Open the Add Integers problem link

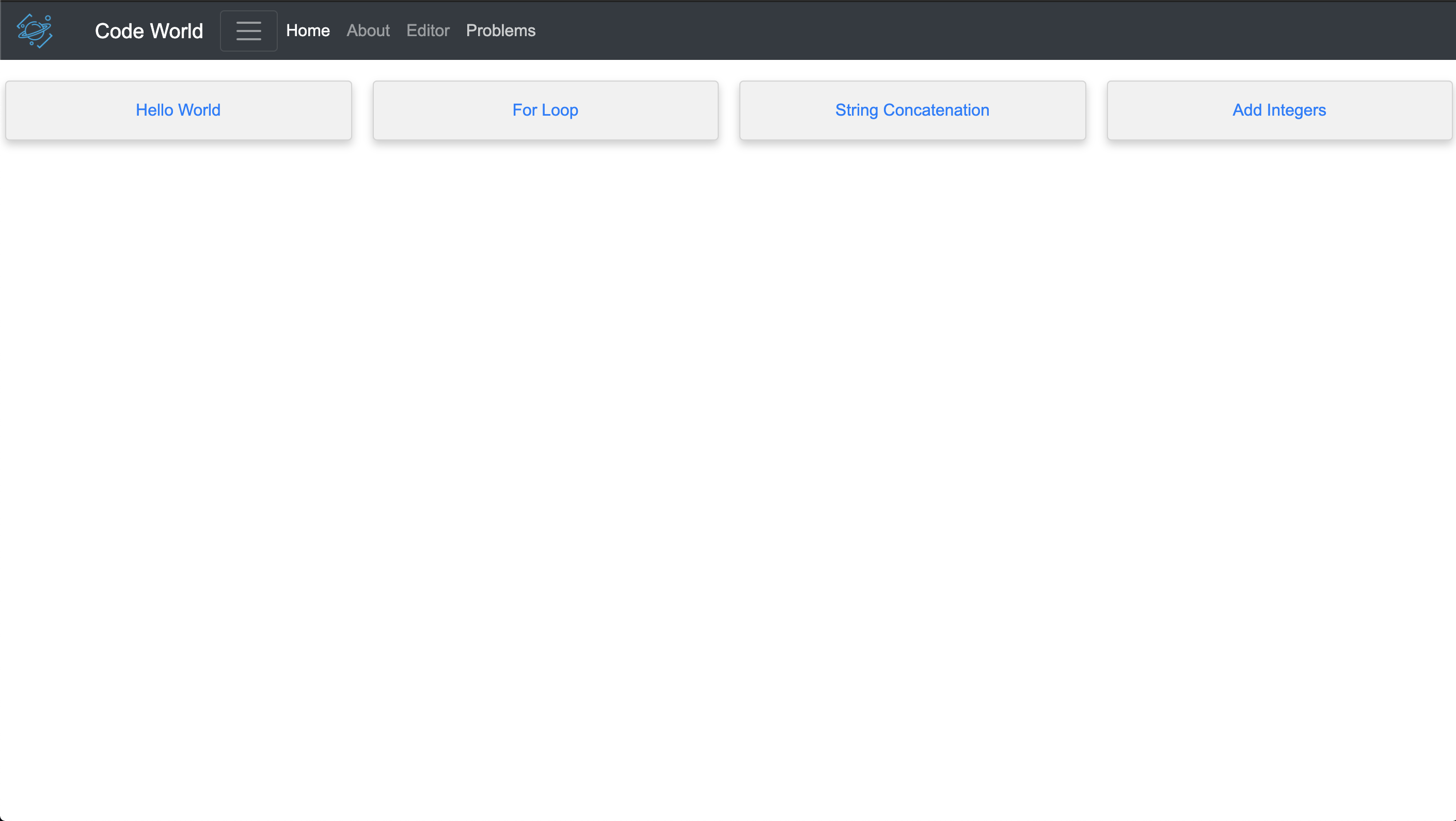point(1278,109)
